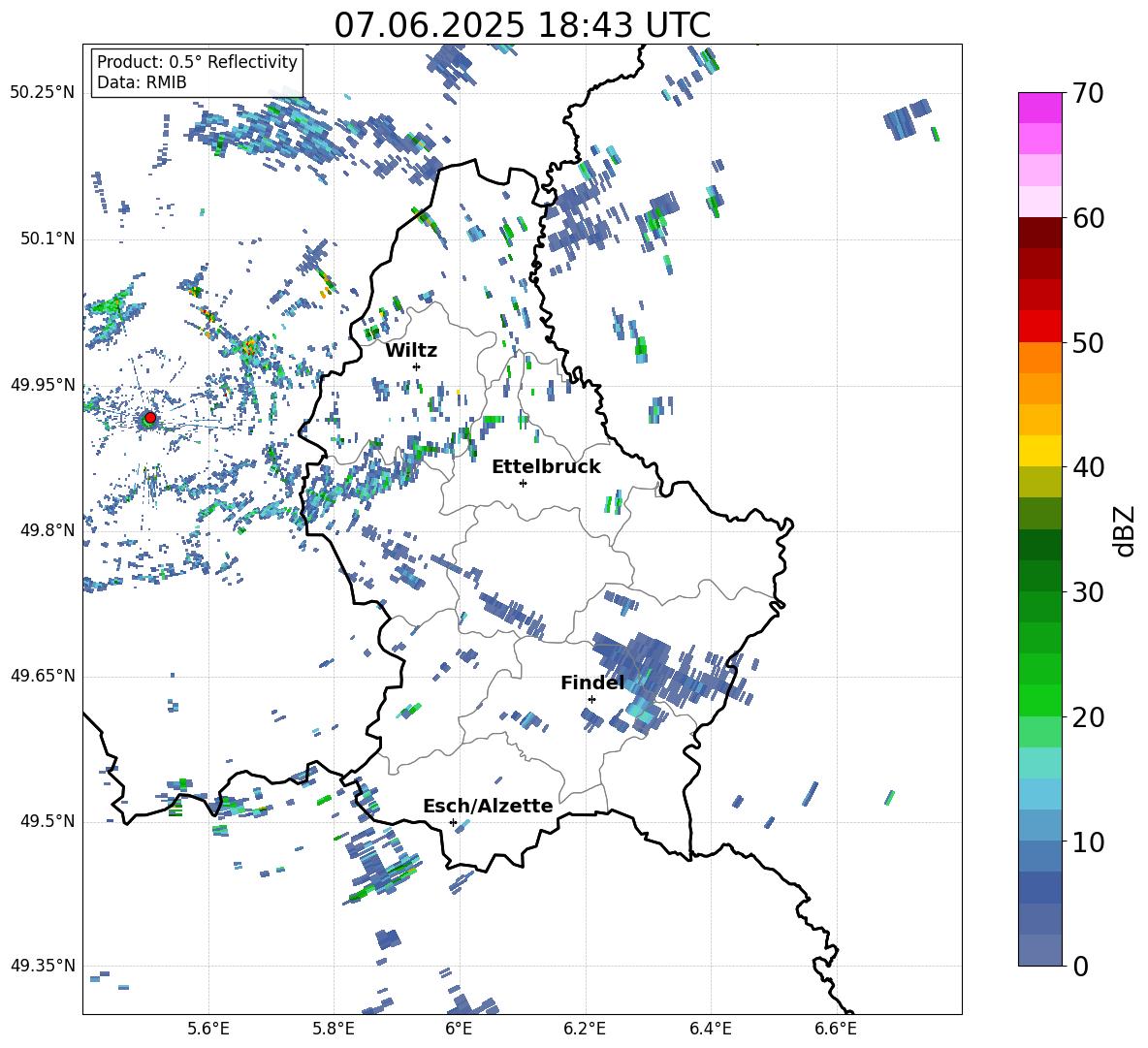Screen dimensions: 1148x1048
Task: Click the 6.4°E longitude label
Action: pyautogui.click(x=710, y=1029)
